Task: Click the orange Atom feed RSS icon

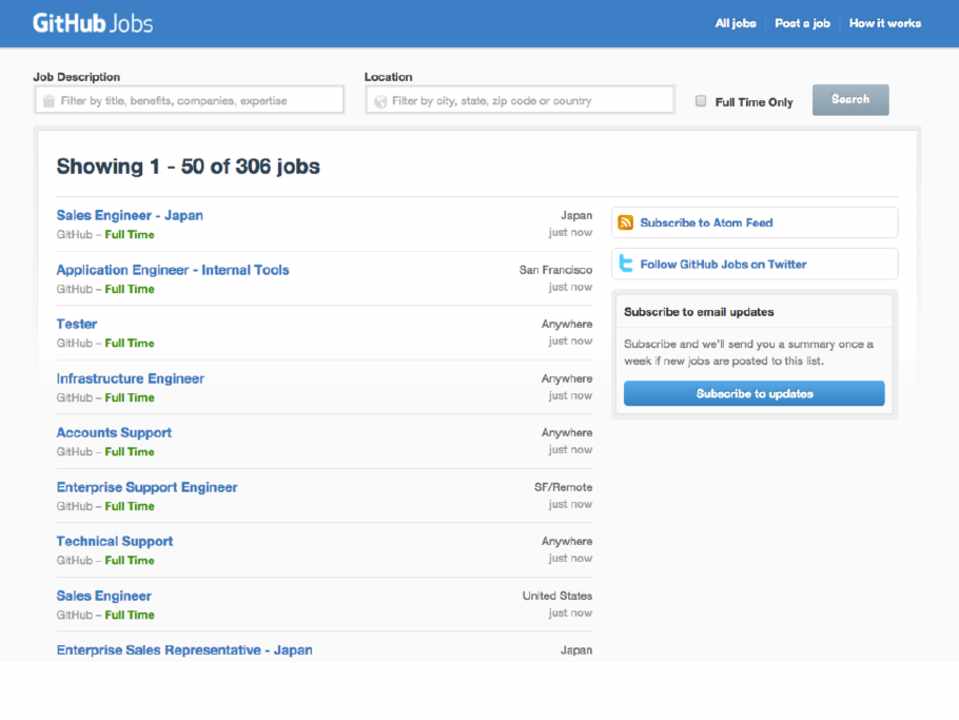Action: click(x=626, y=223)
